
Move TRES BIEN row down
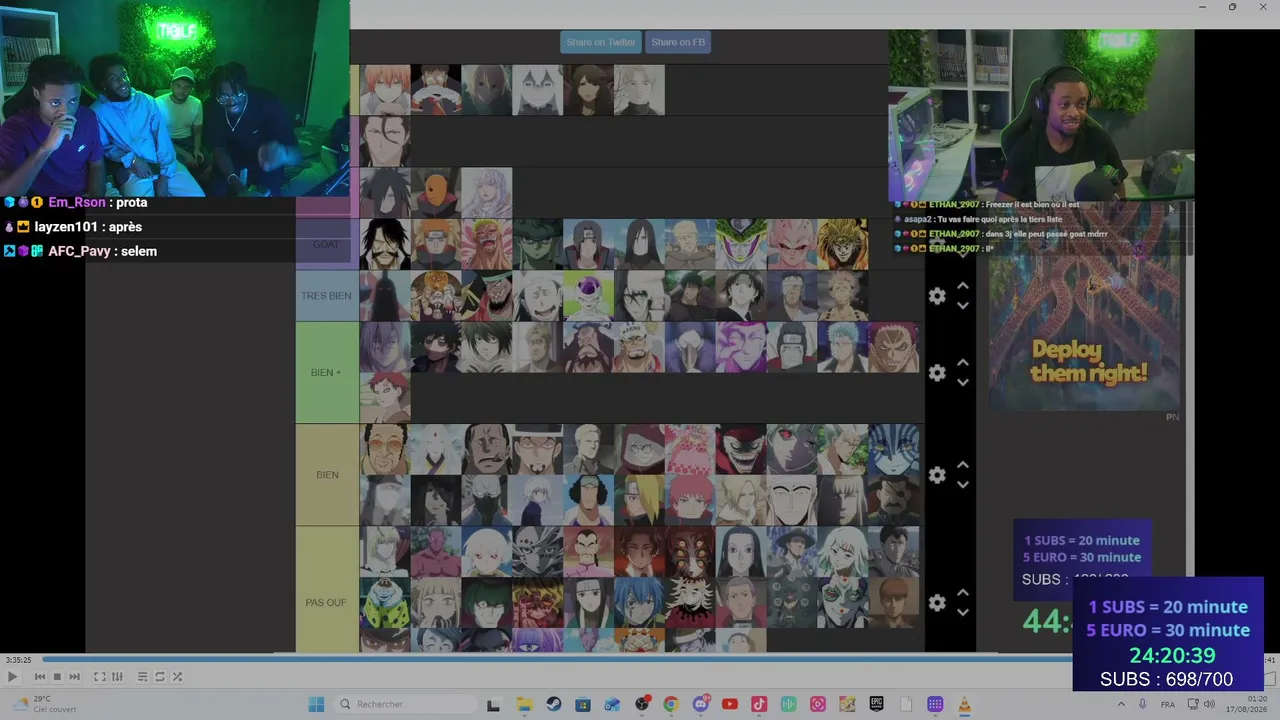tap(962, 306)
